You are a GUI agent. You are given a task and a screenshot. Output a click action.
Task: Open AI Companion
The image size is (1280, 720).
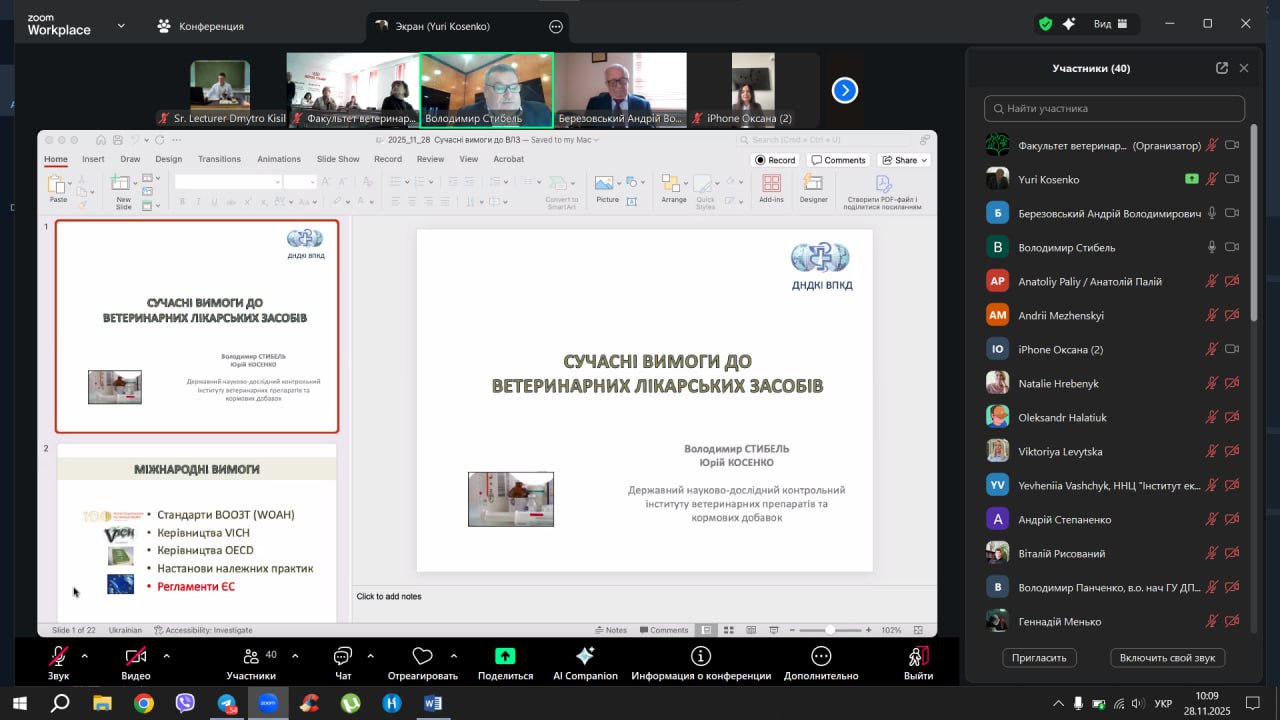click(585, 656)
